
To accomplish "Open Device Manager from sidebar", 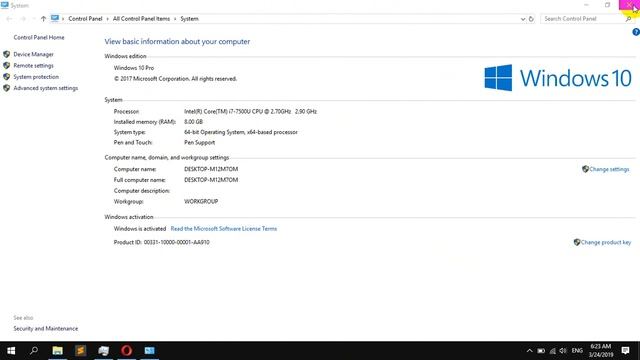I will (33, 54).
